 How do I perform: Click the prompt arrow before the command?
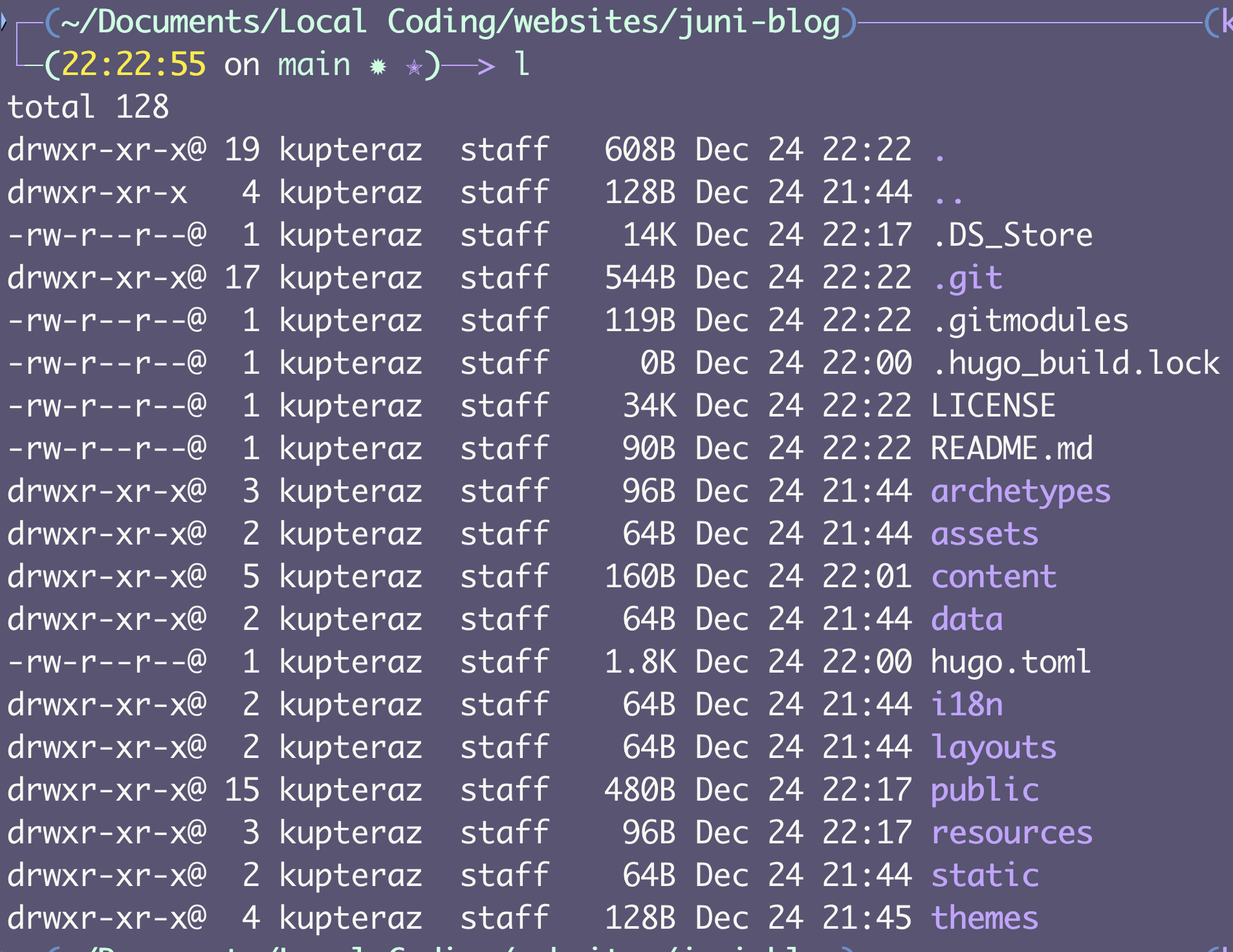(470, 65)
